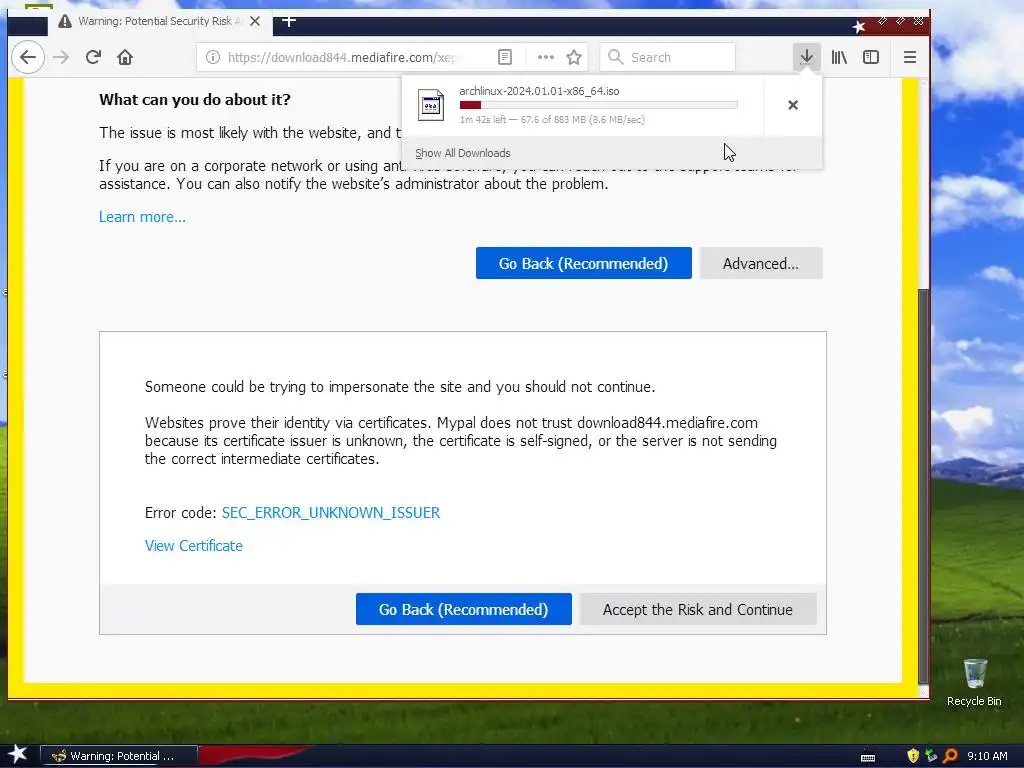This screenshot has height=768, width=1024.
Task: Show site information from the address bar icon
Action: click(212, 57)
